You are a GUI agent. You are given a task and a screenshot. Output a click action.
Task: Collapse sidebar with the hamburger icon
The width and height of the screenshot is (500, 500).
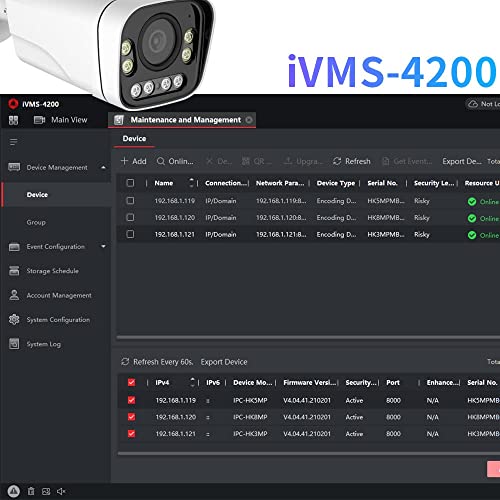[13, 142]
